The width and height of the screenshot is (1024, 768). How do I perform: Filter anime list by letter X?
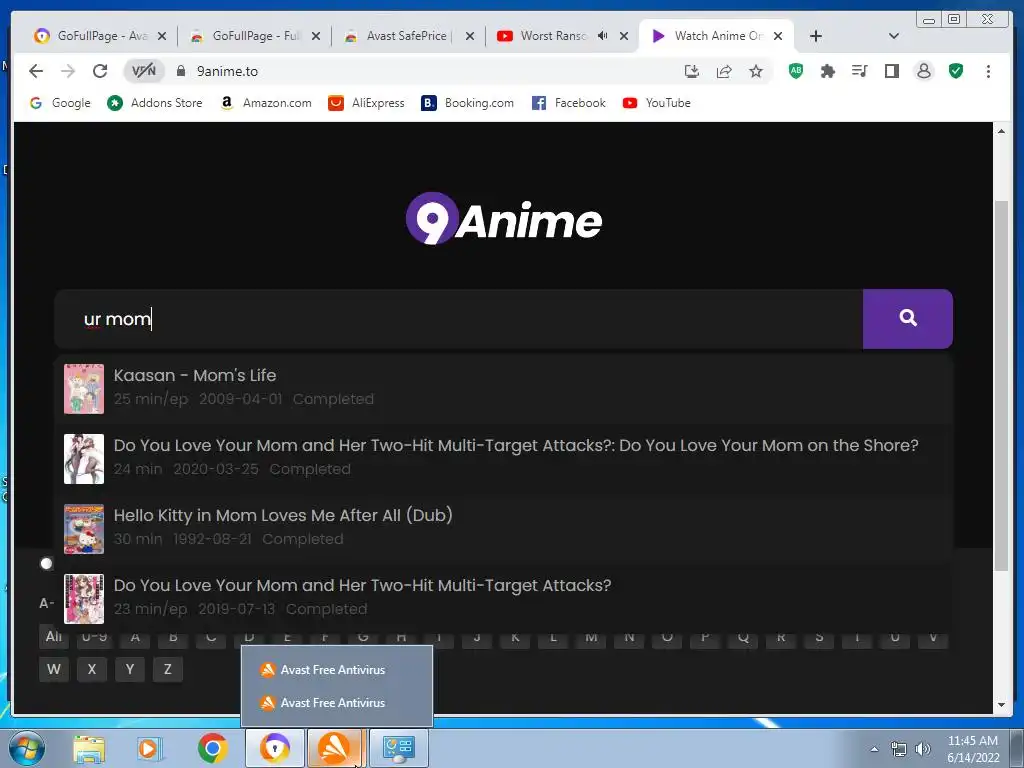click(91, 669)
